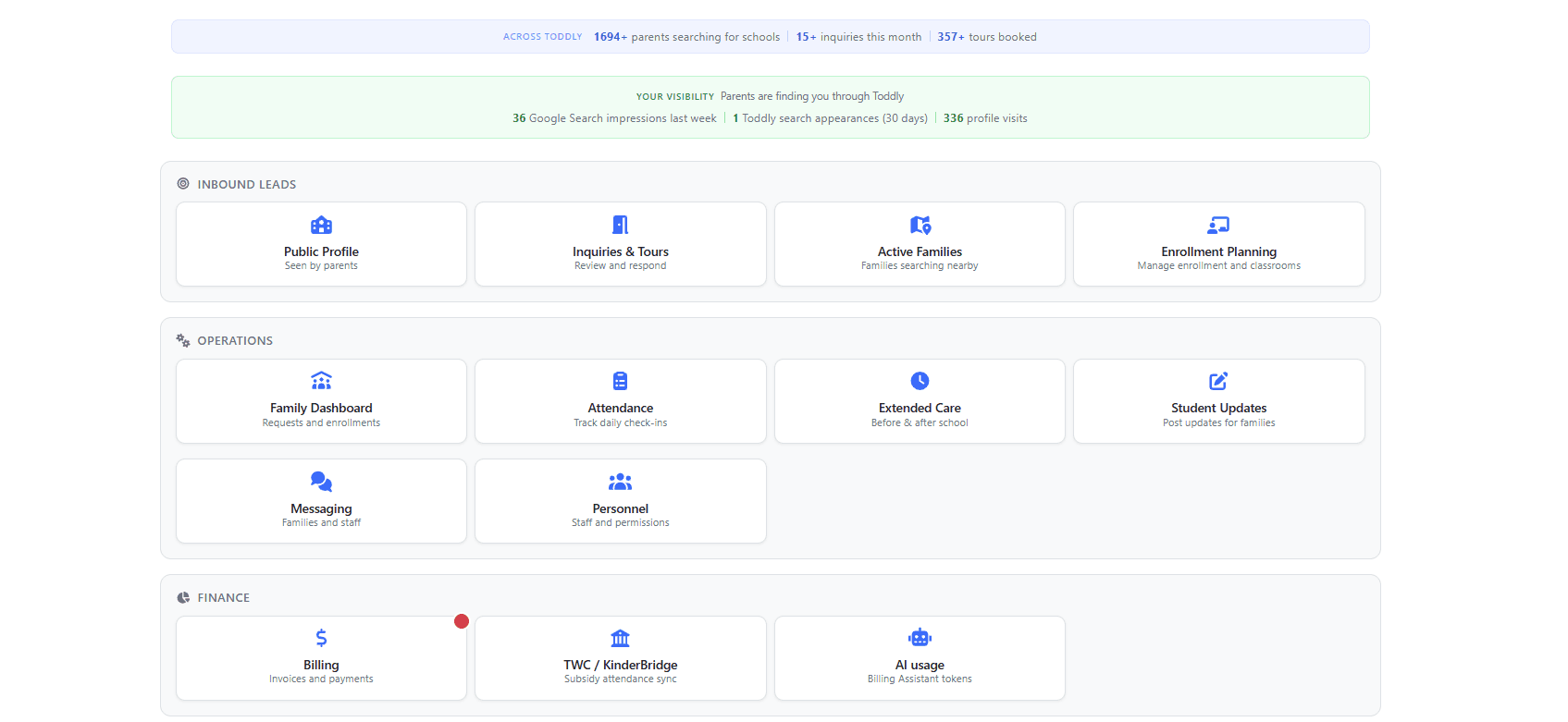The width and height of the screenshot is (1568, 722).
Task: Click 'Families searching nearby' subtitle
Action: 920,265
